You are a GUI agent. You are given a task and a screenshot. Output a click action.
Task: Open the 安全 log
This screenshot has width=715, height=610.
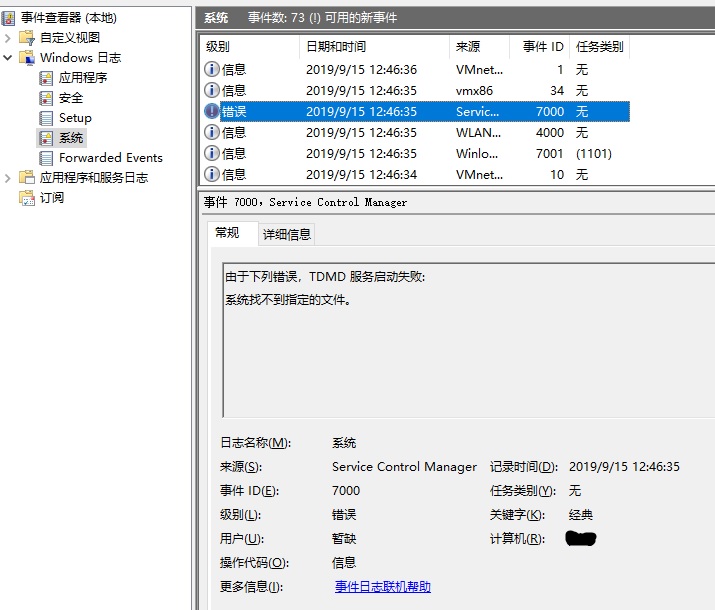point(71,98)
